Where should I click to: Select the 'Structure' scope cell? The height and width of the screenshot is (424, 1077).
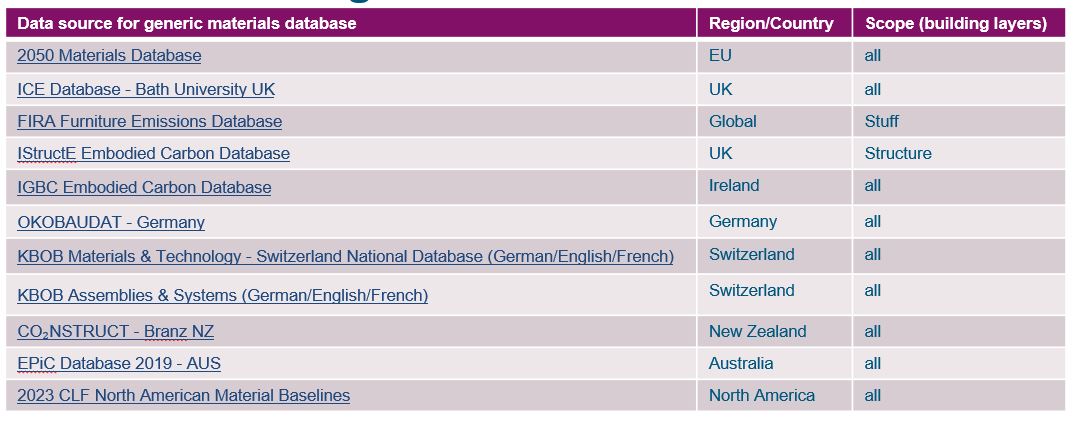tap(897, 153)
